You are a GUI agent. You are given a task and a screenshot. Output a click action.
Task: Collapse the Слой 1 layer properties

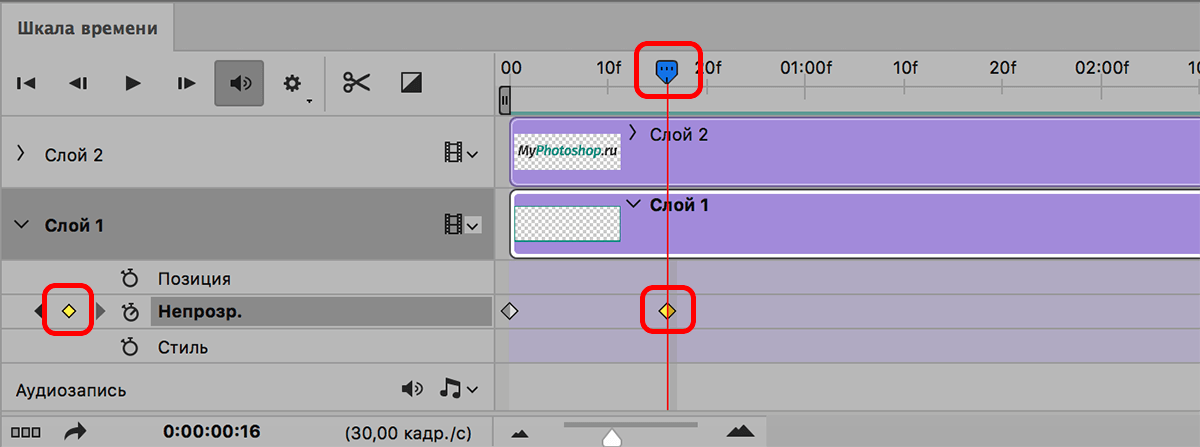click(21, 225)
